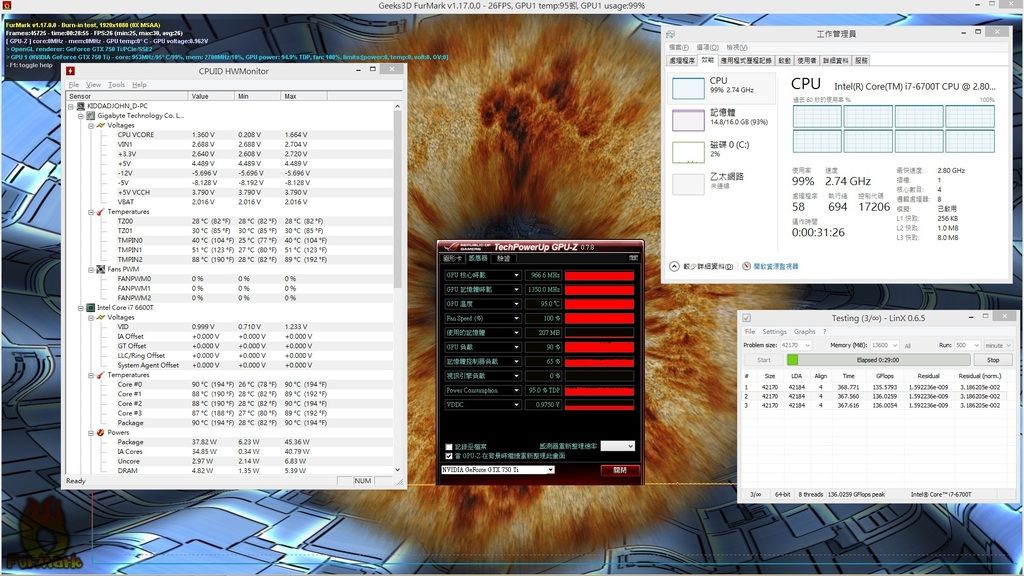Open the HWMonitor Help menu

139,85
